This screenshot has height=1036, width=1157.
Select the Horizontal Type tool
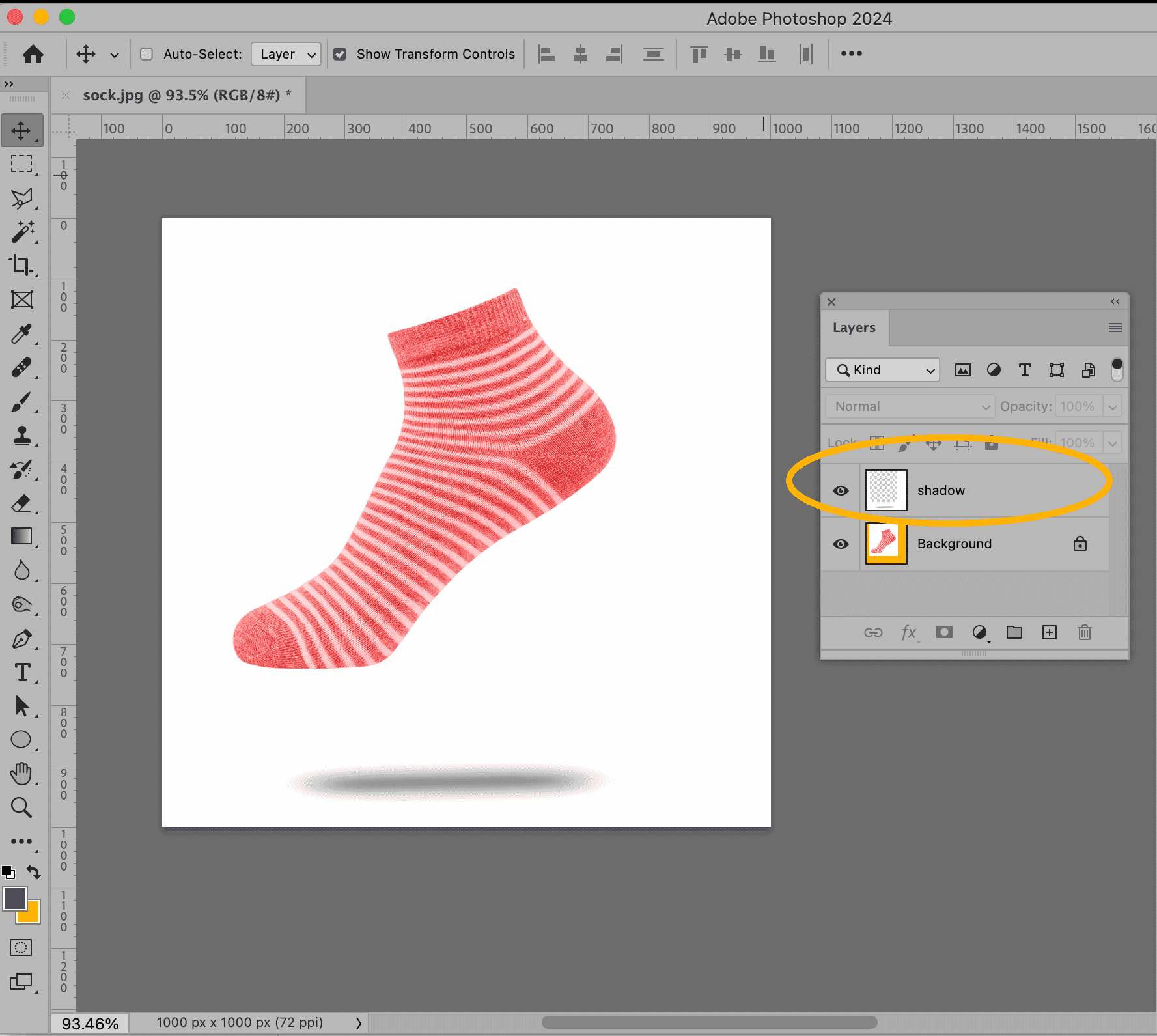pyautogui.click(x=21, y=673)
